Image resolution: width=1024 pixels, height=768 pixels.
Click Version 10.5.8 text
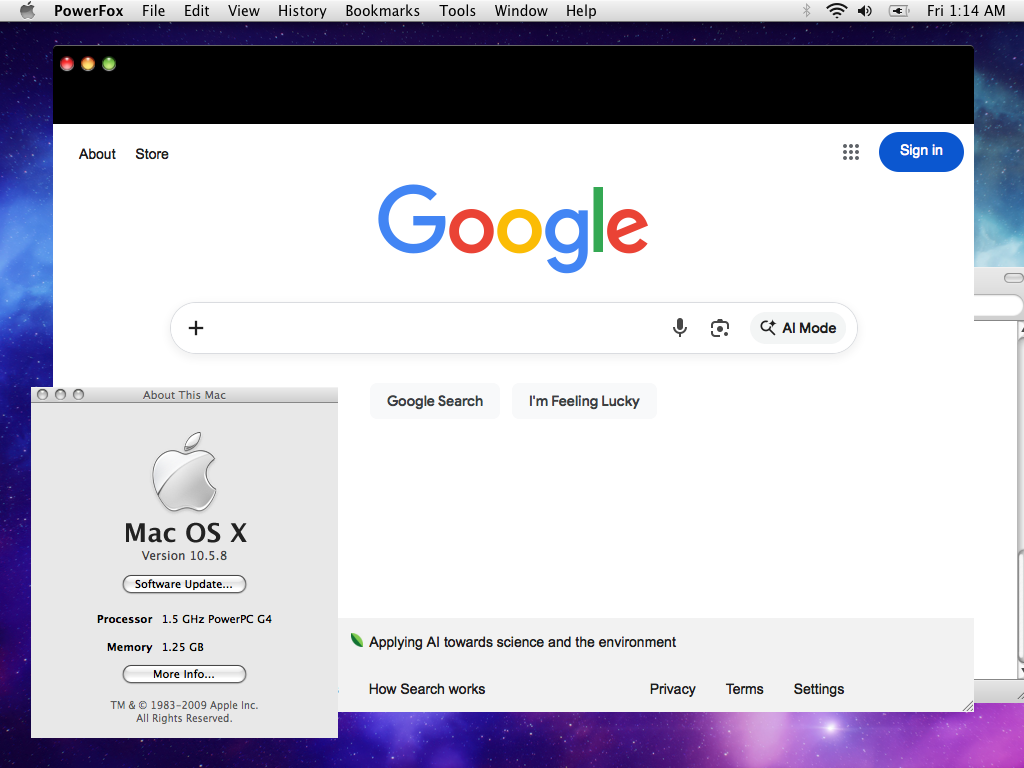184,556
